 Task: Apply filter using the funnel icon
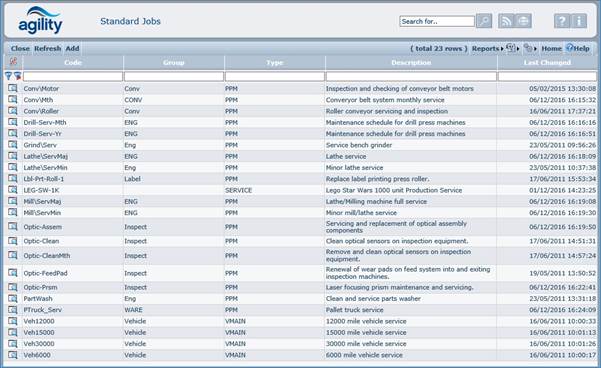click(x=8, y=76)
